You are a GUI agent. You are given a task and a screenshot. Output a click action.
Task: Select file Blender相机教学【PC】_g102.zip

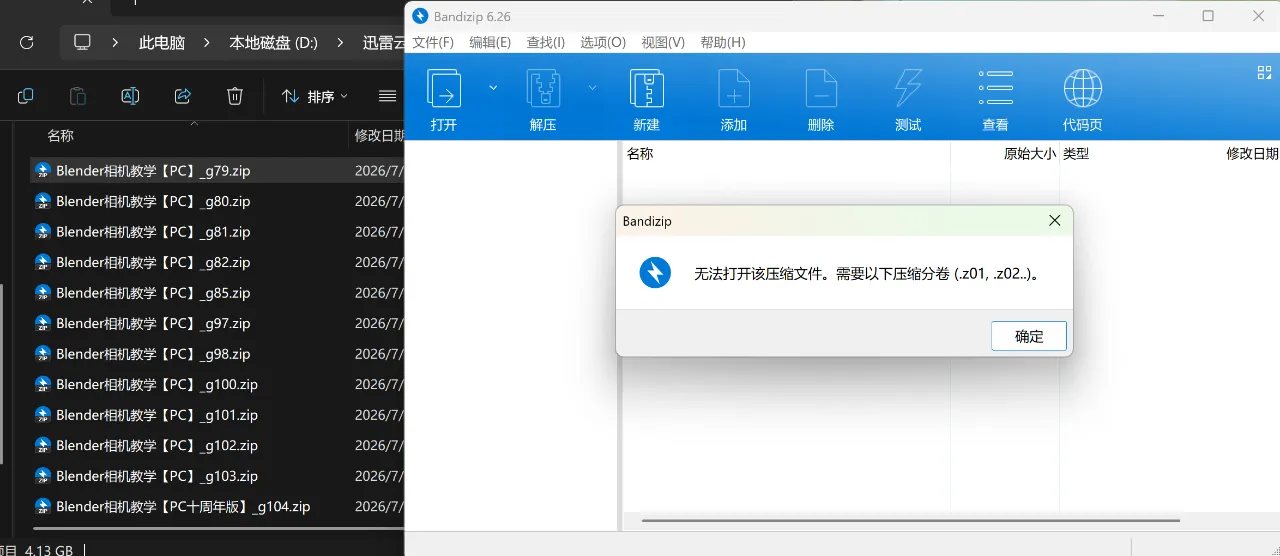coord(157,445)
